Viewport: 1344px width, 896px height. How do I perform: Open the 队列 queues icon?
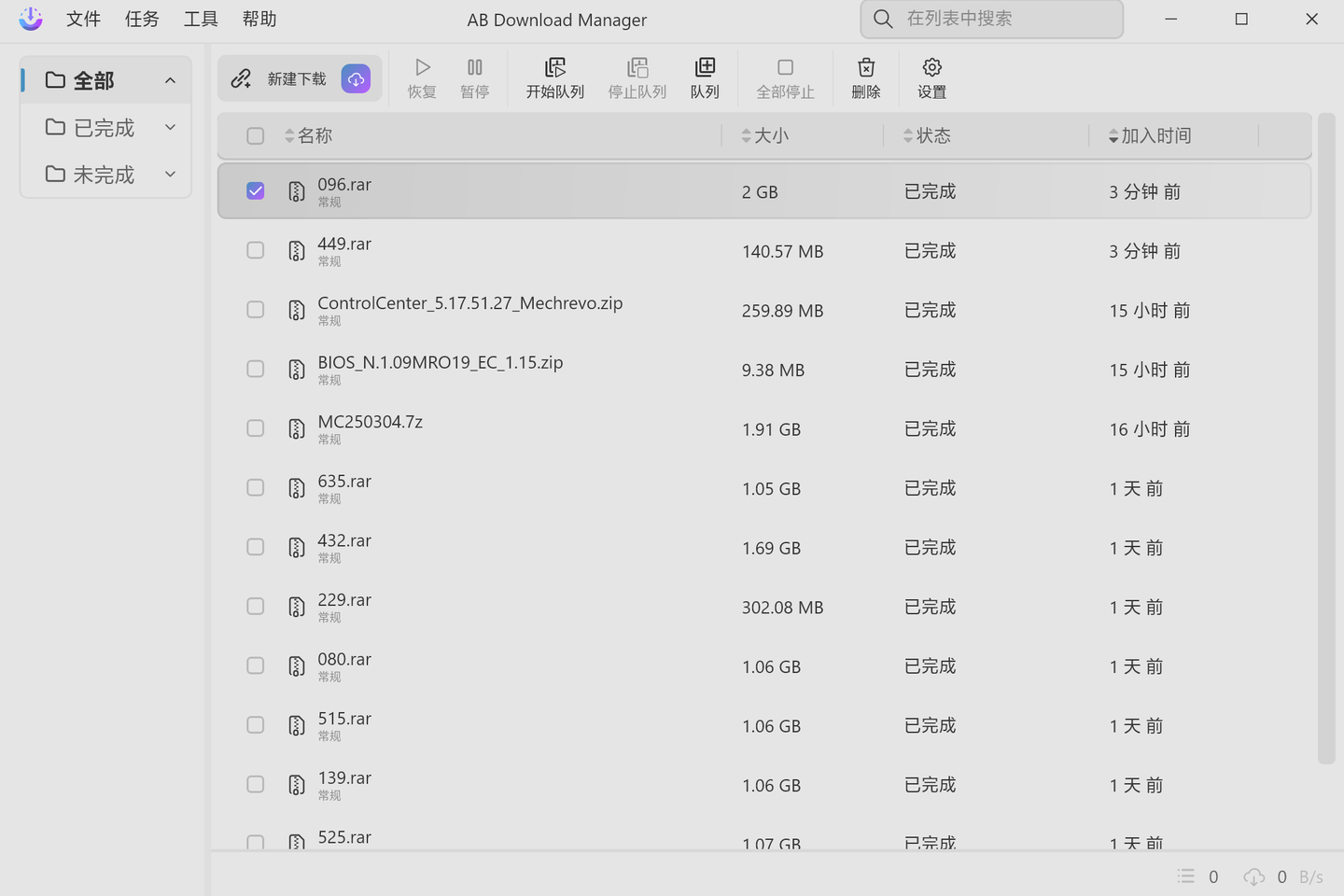[x=706, y=67]
